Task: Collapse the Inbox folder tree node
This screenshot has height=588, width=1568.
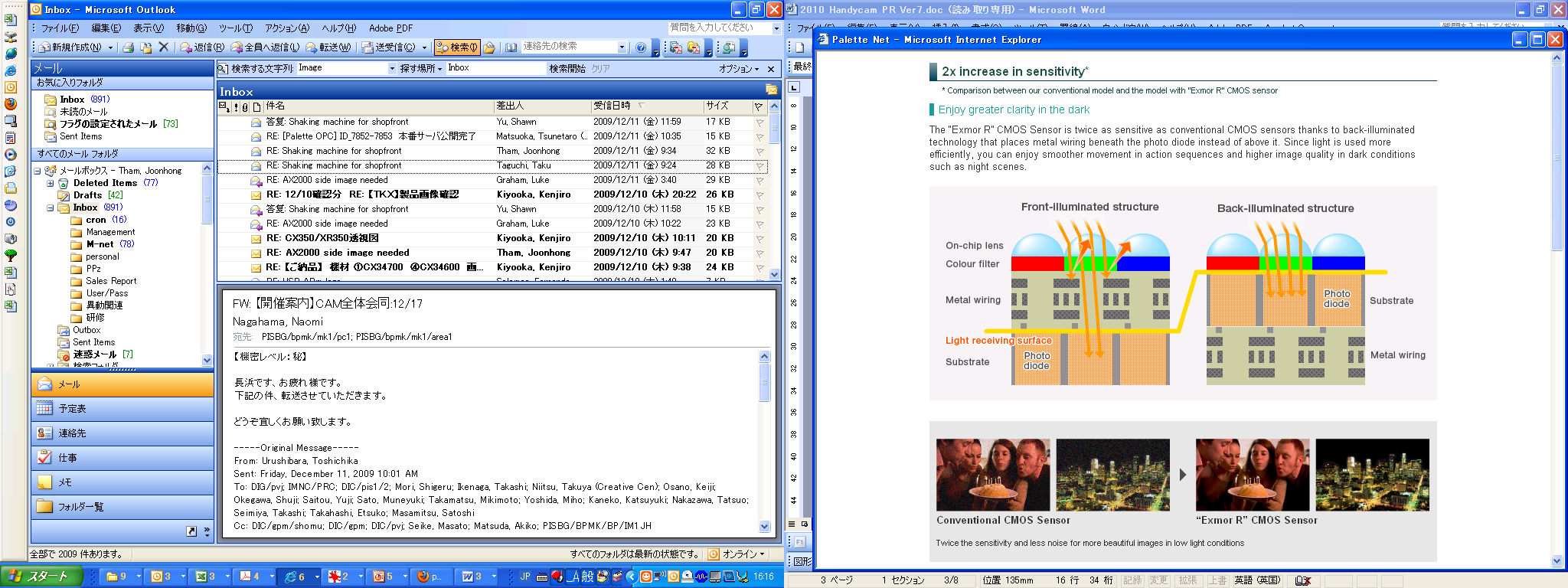Action: [x=51, y=207]
